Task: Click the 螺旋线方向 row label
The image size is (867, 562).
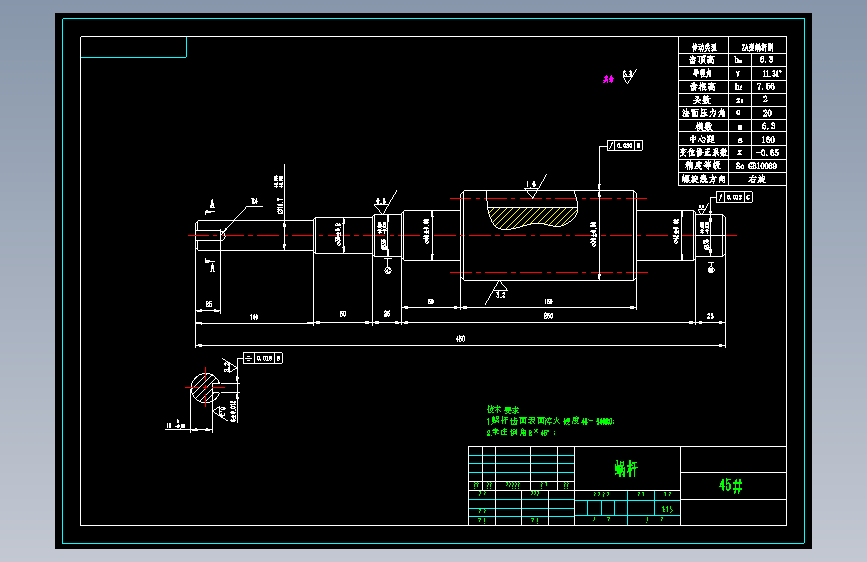Action: (703, 179)
